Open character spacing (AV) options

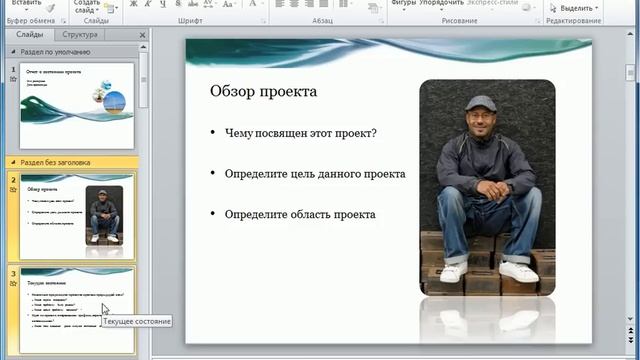point(209,4)
